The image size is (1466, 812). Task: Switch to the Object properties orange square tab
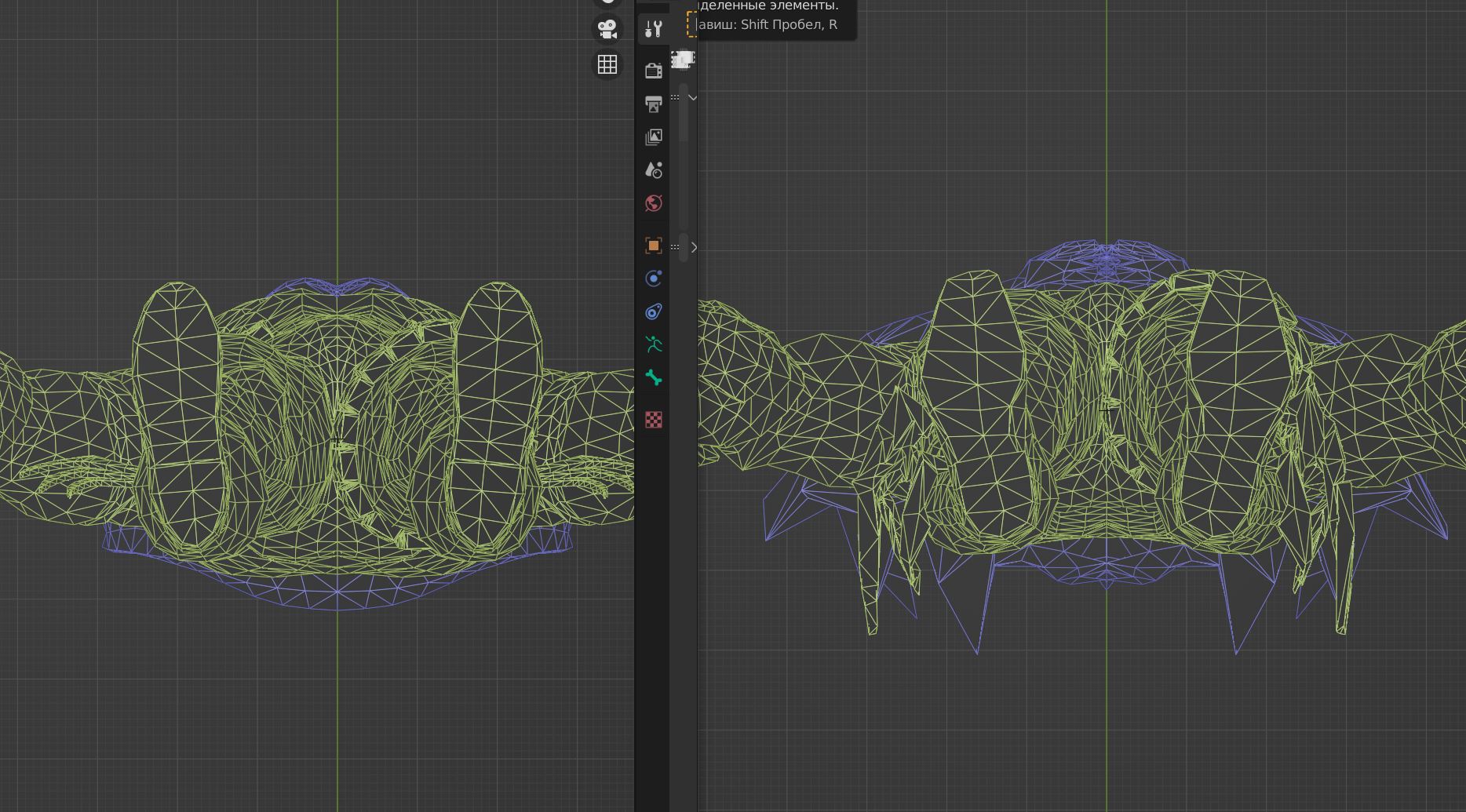click(653, 246)
